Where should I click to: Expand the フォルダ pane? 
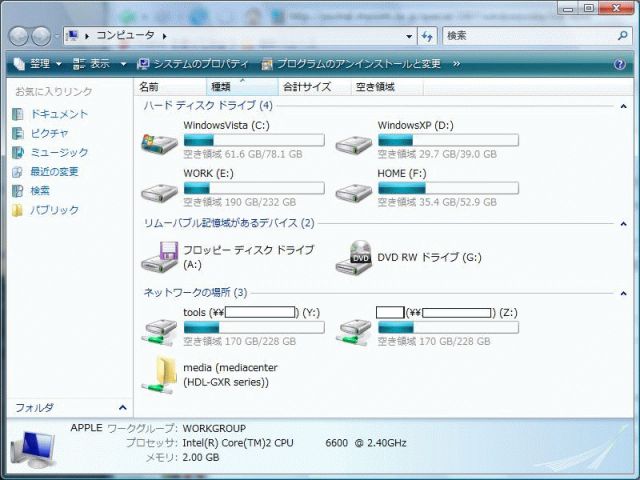pos(122,407)
